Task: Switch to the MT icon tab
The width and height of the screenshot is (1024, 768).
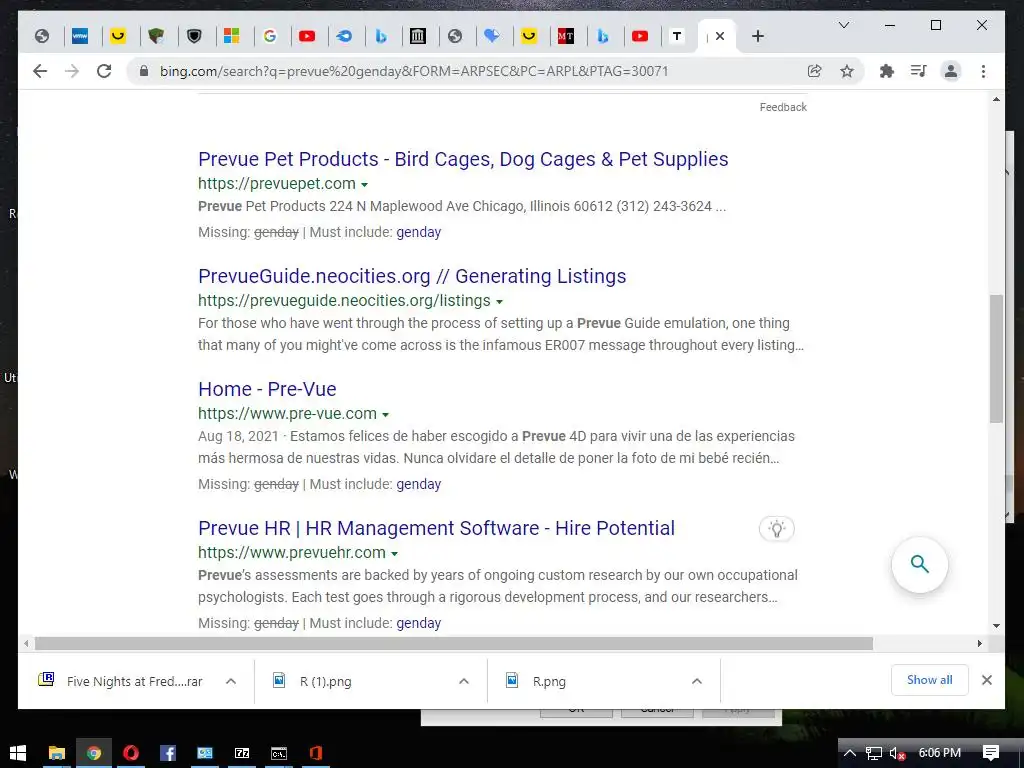Action: (x=566, y=37)
